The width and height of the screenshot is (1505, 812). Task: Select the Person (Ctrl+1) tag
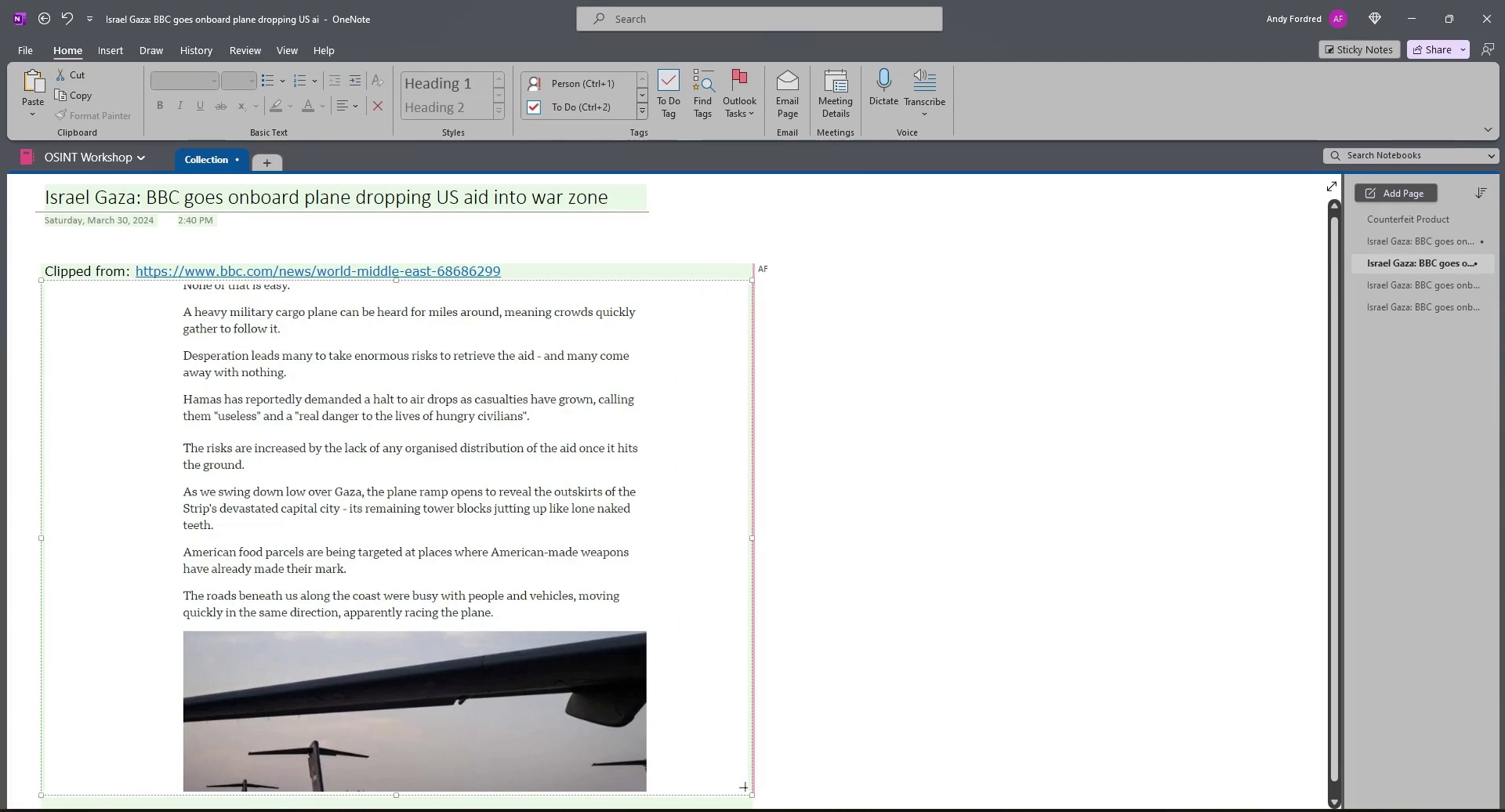click(x=578, y=83)
